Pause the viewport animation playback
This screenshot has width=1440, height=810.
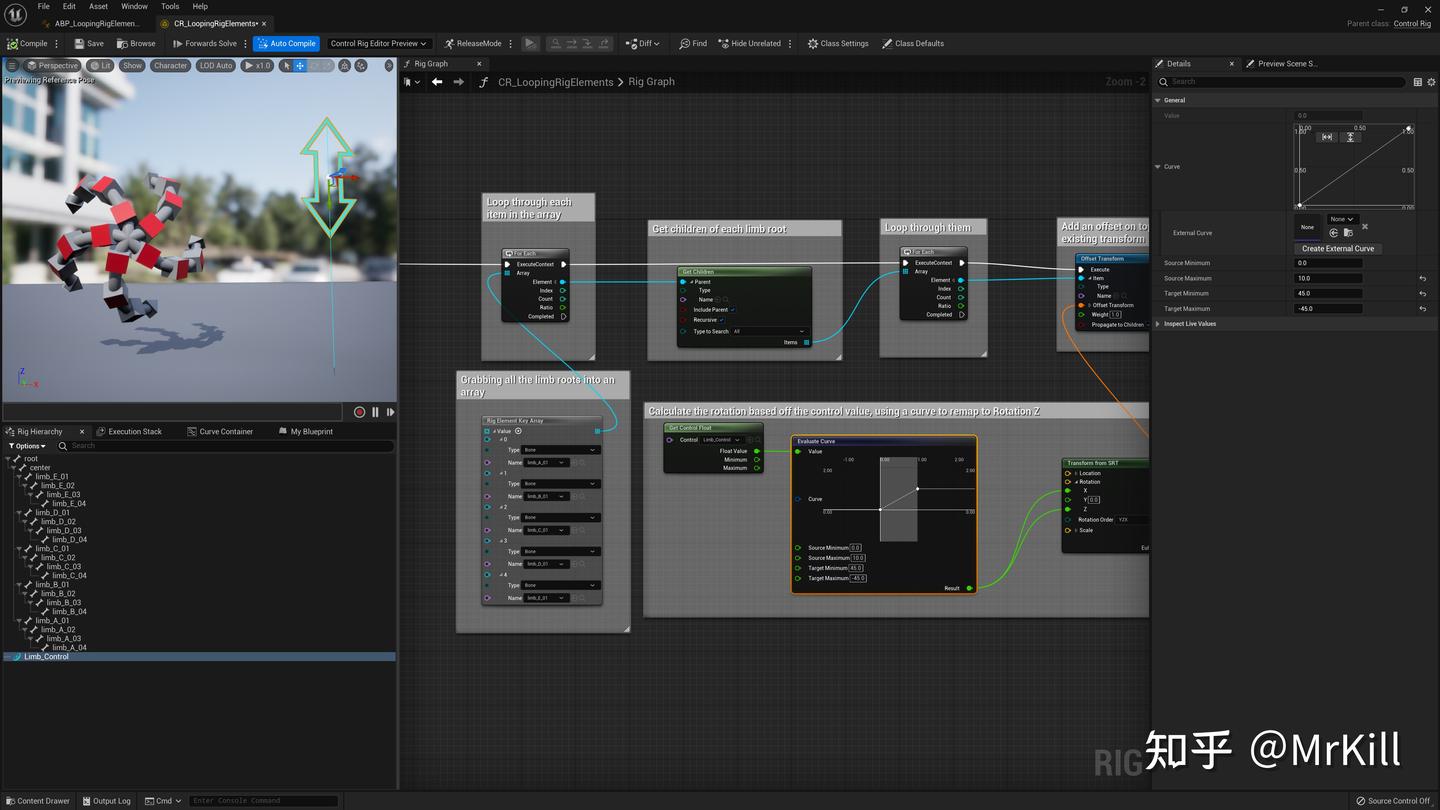click(x=376, y=412)
